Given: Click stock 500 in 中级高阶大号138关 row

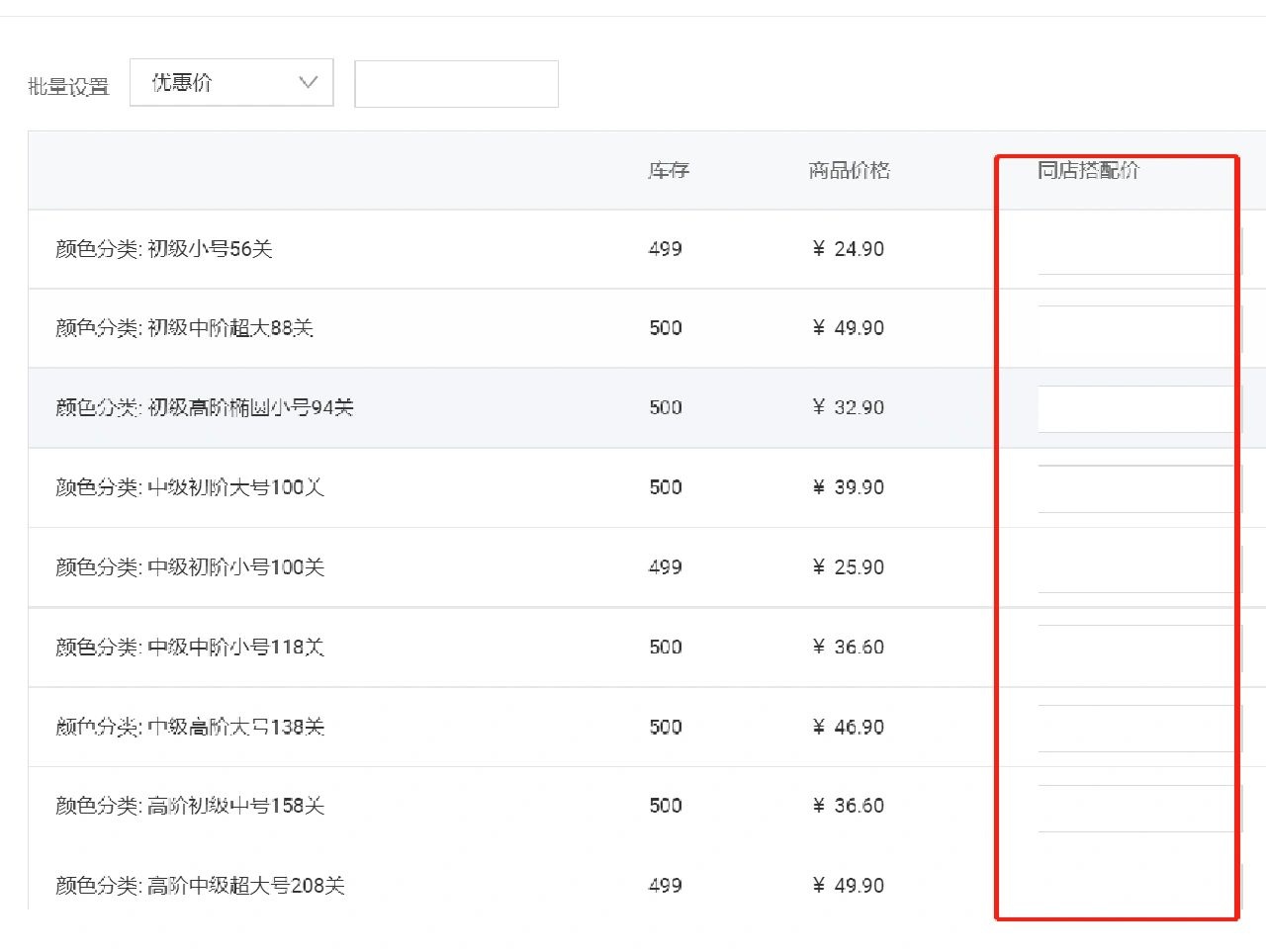Looking at the screenshot, I should 666,728.
